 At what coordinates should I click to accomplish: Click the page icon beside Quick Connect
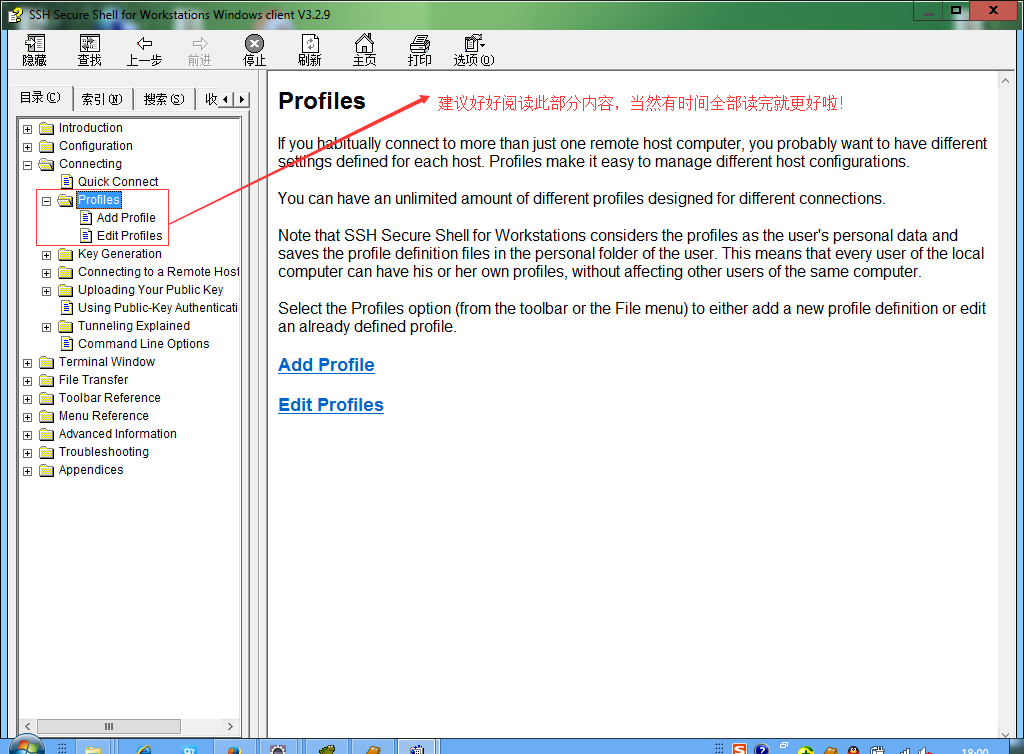click(67, 181)
